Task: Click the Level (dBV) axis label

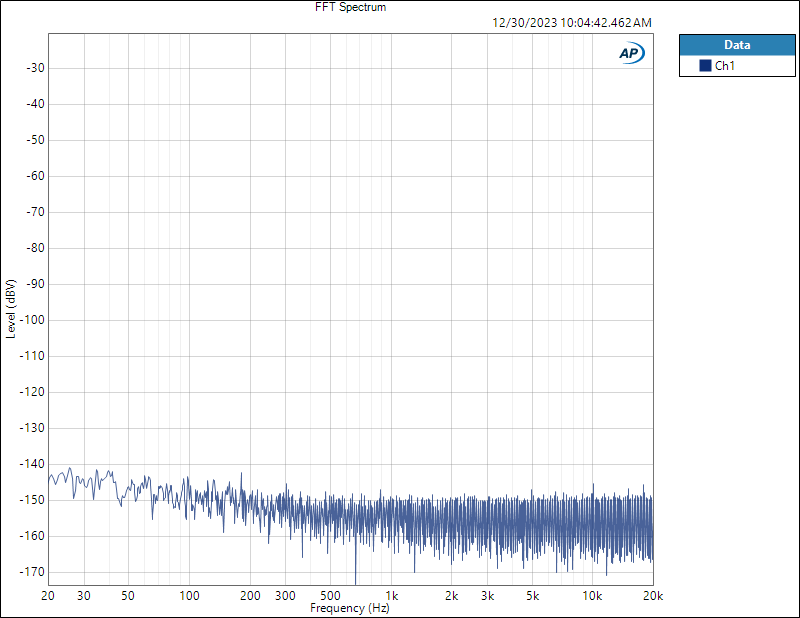Action: pyautogui.click(x=11, y=309)
